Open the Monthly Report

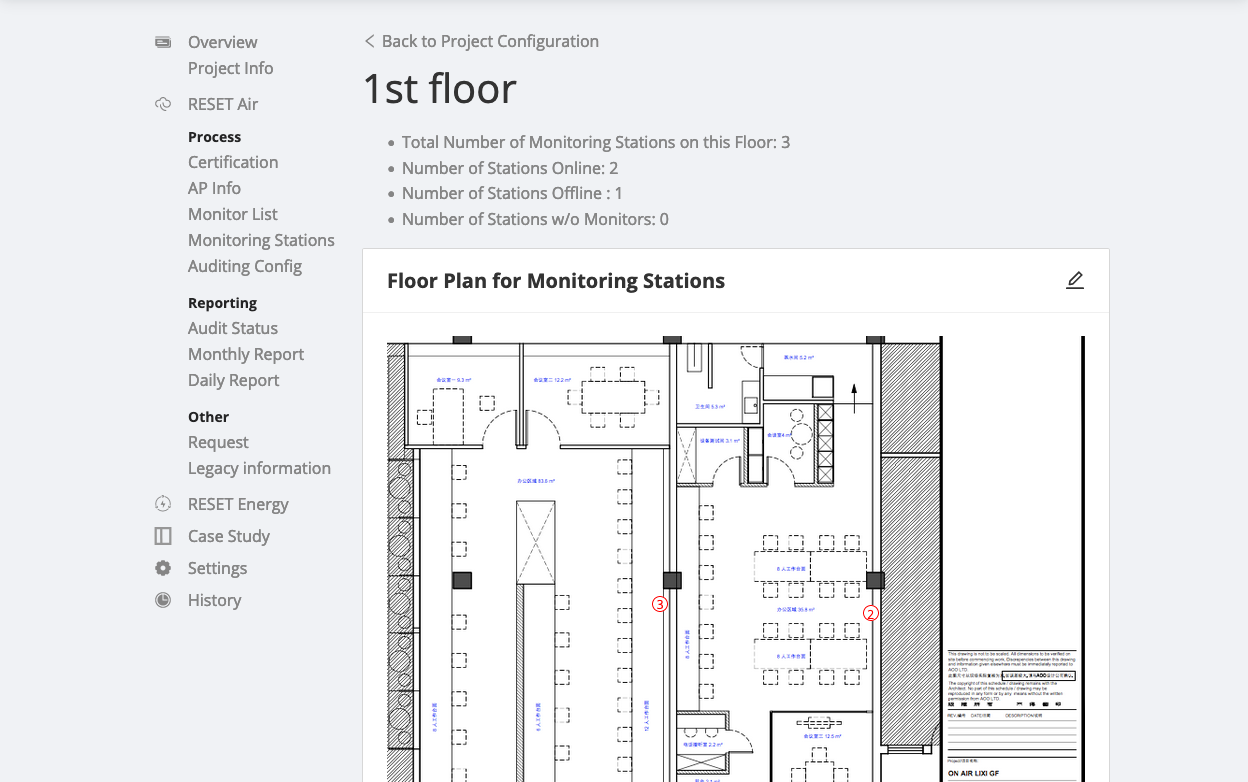pyautogui.click(x=246, y=354)
